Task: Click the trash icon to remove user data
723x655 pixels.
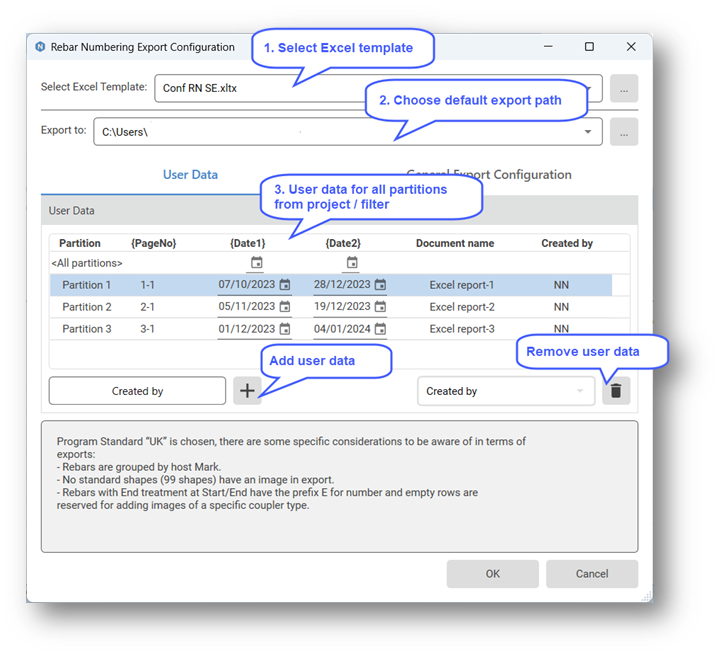Action: coord(616,391)
